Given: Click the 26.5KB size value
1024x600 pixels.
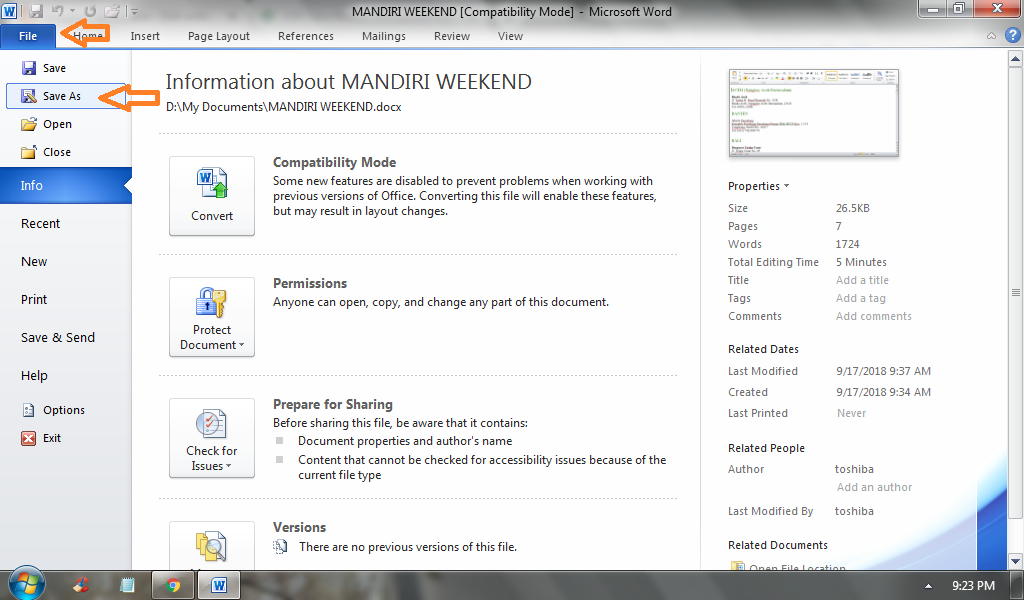Looking at the screenshot, I should pyautogui.click(x=853, y=208).
